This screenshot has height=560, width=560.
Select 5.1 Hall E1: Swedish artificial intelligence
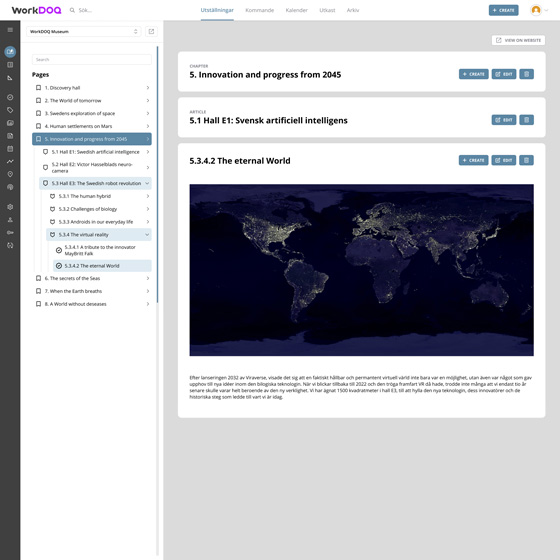coord(95,152)
